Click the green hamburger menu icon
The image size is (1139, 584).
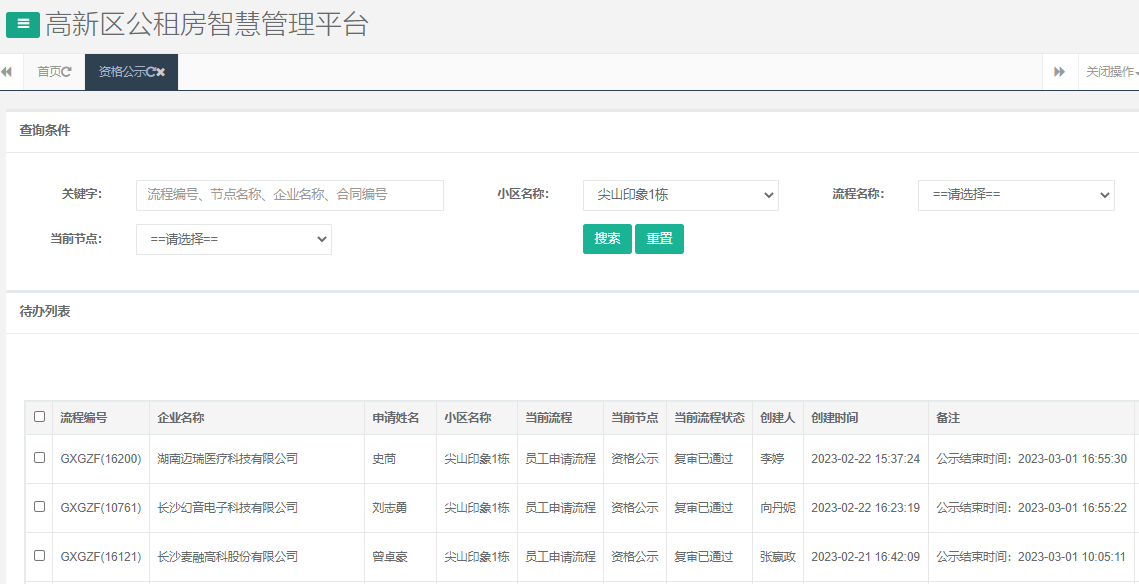(x=21, y=24)
